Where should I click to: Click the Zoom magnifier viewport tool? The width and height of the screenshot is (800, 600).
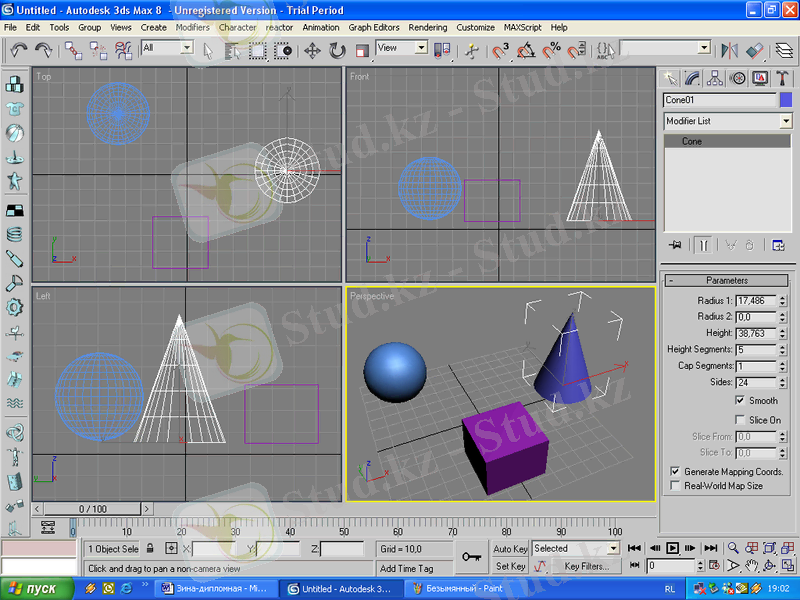click(733, 548)
